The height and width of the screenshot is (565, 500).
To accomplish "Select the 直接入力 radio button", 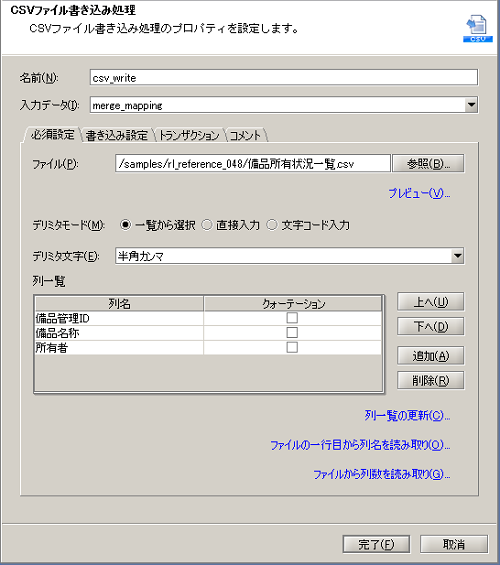I will pyautogui.click(x=207, y=225).
